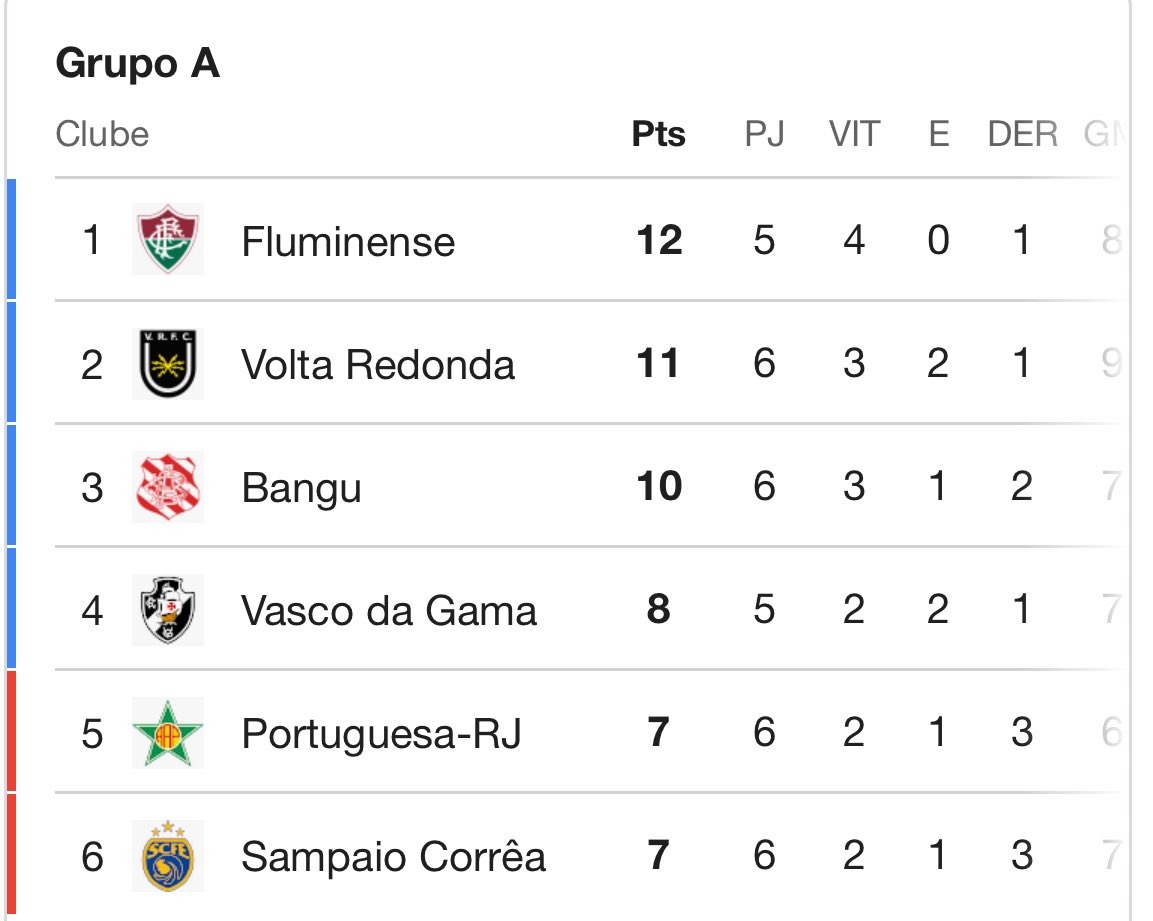The height and width of the screenshot is (921, 1153).
Task: Click the VIT column header
Action: (854, 134)
